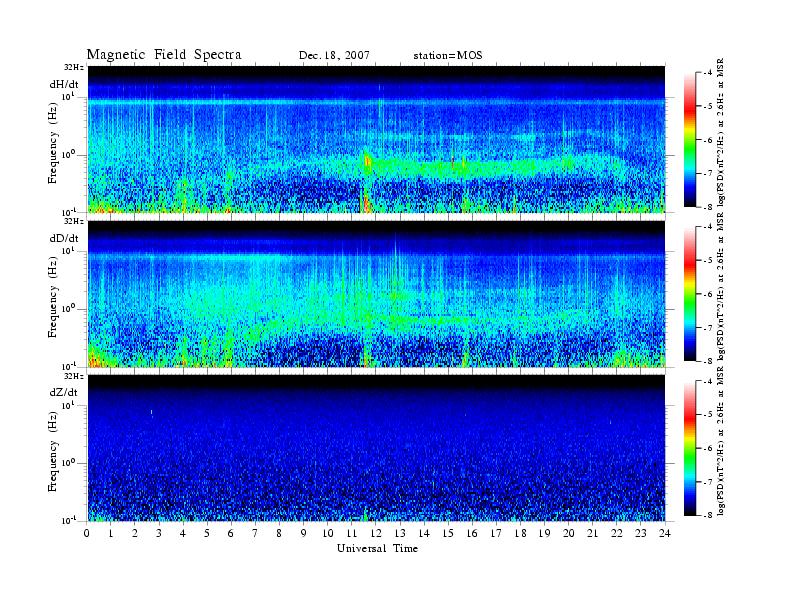Click the dH/dt spectrogram plot
Screen dimensions: 792x612
pos(376,139)
